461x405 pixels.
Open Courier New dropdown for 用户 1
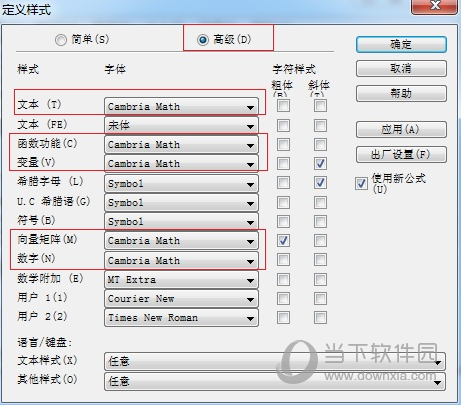[x=181, y=299]
